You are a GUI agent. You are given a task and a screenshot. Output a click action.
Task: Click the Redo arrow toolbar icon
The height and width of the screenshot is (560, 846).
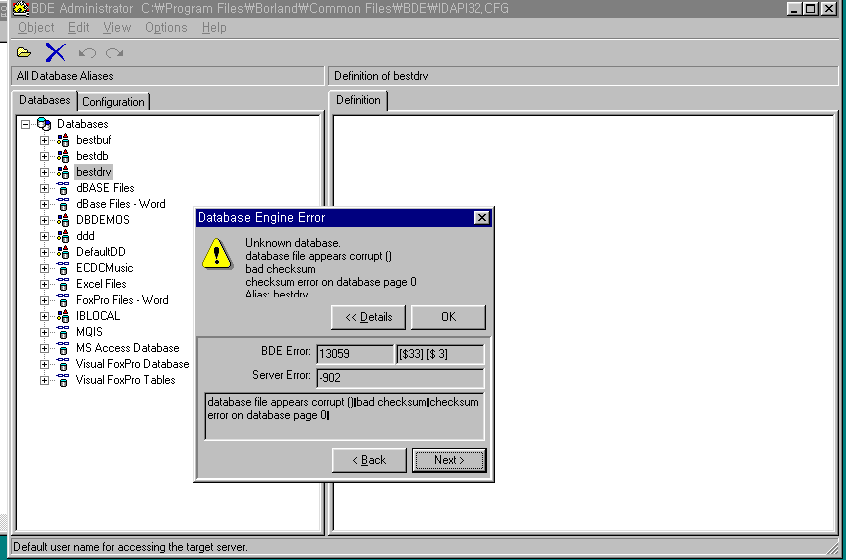(114, 52)
